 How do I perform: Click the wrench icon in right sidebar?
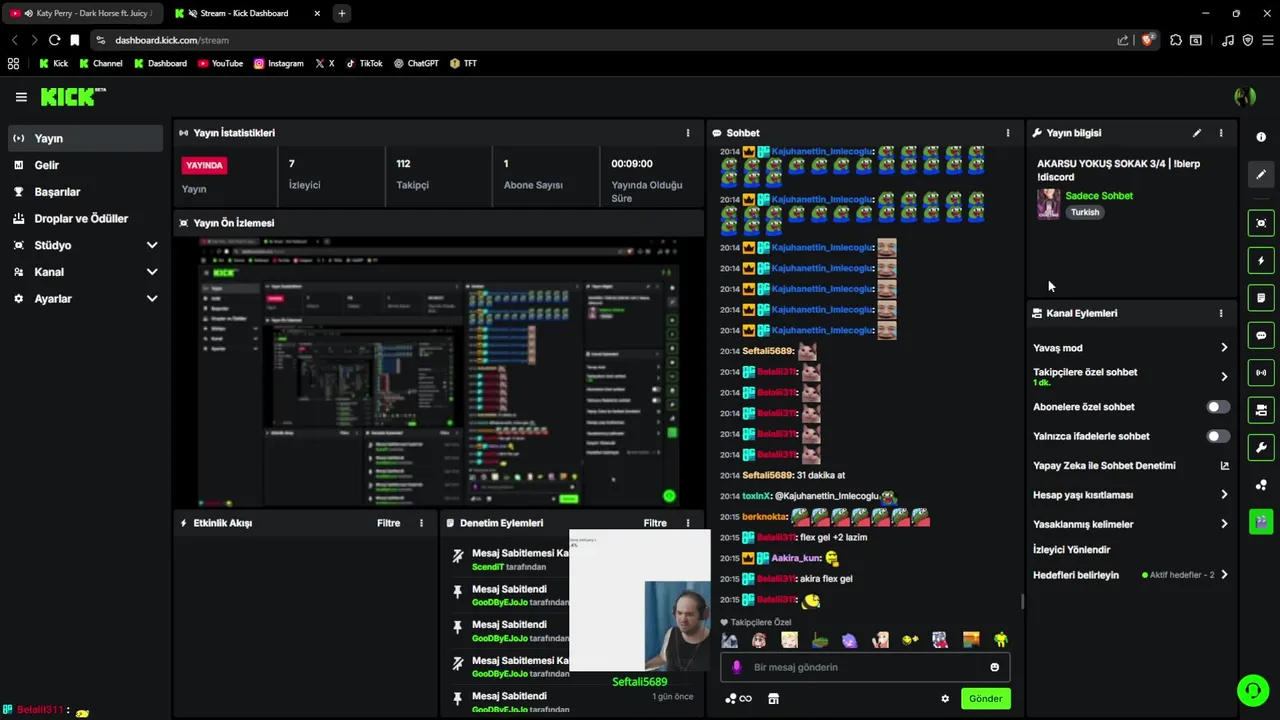click(1261, 448)
